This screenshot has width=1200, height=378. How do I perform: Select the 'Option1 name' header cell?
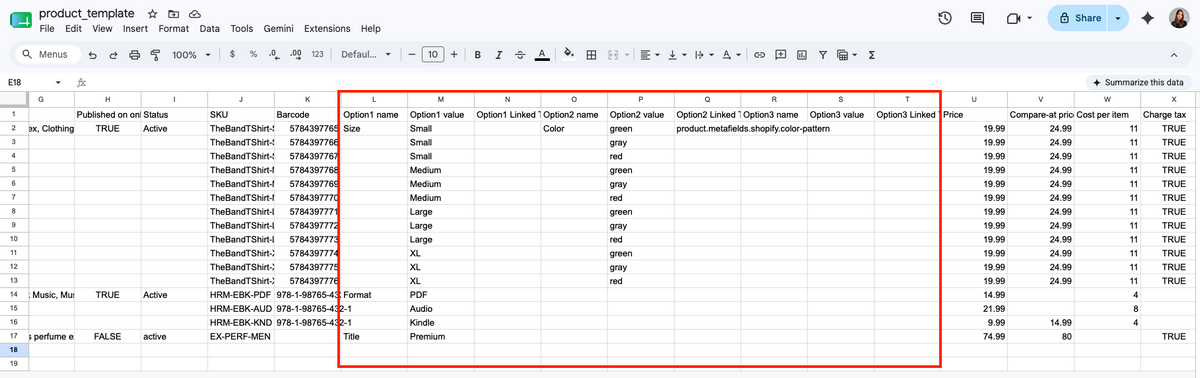pos(374,115)
